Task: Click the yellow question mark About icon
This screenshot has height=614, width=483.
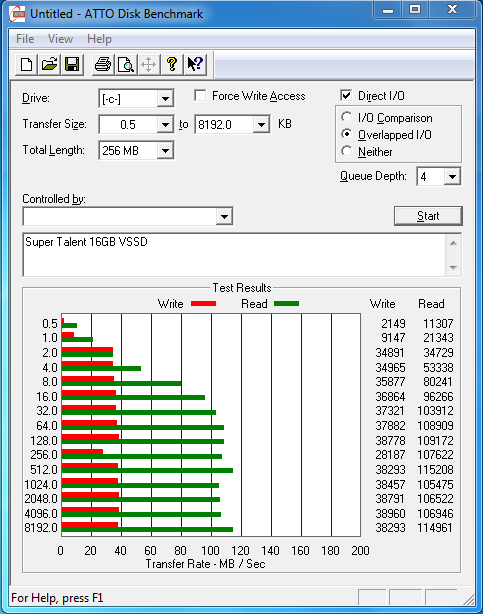Action: click(x=172, y=64)
